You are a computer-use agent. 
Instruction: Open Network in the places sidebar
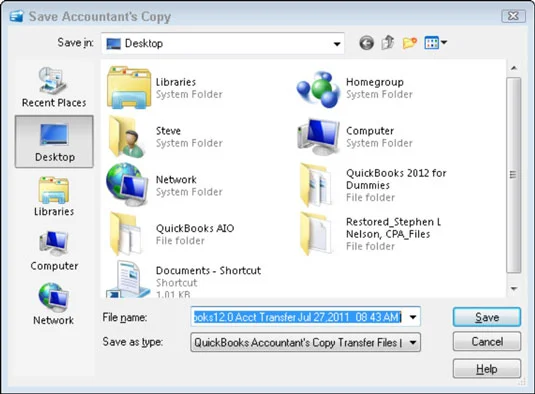(x=54, y=304)
